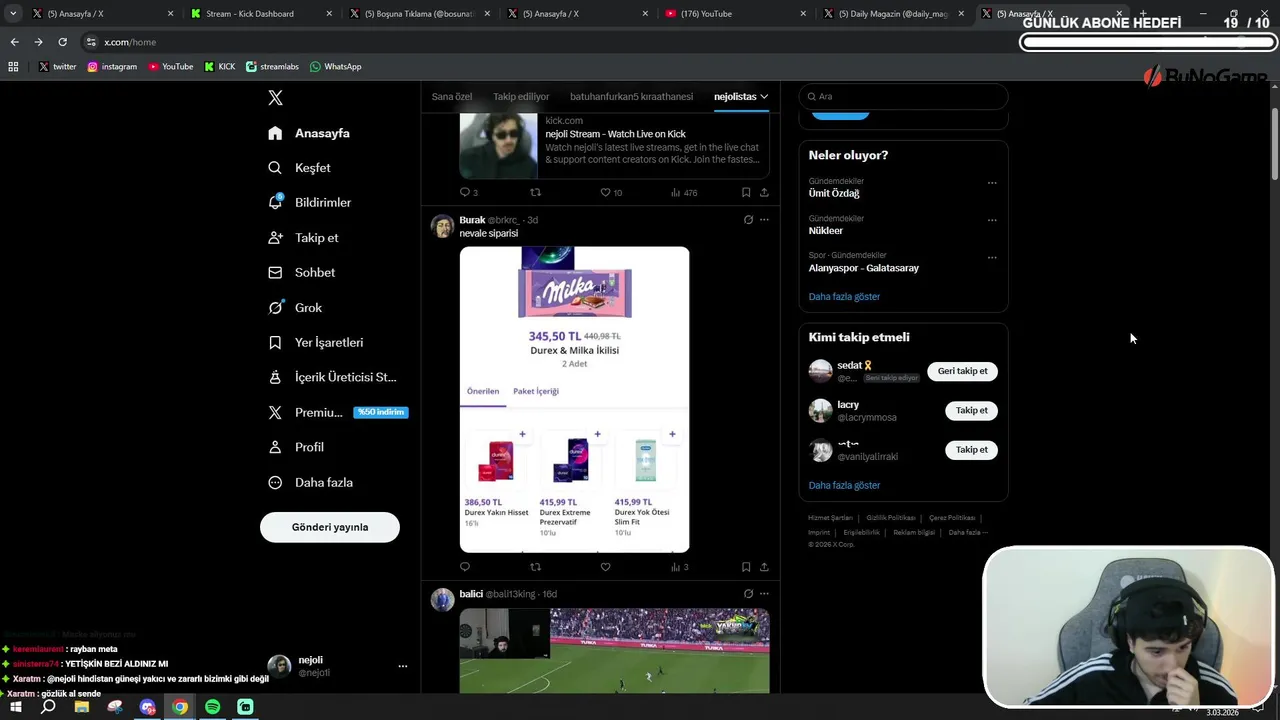Open Gizlilik Politikası footer link

(891, 518)
